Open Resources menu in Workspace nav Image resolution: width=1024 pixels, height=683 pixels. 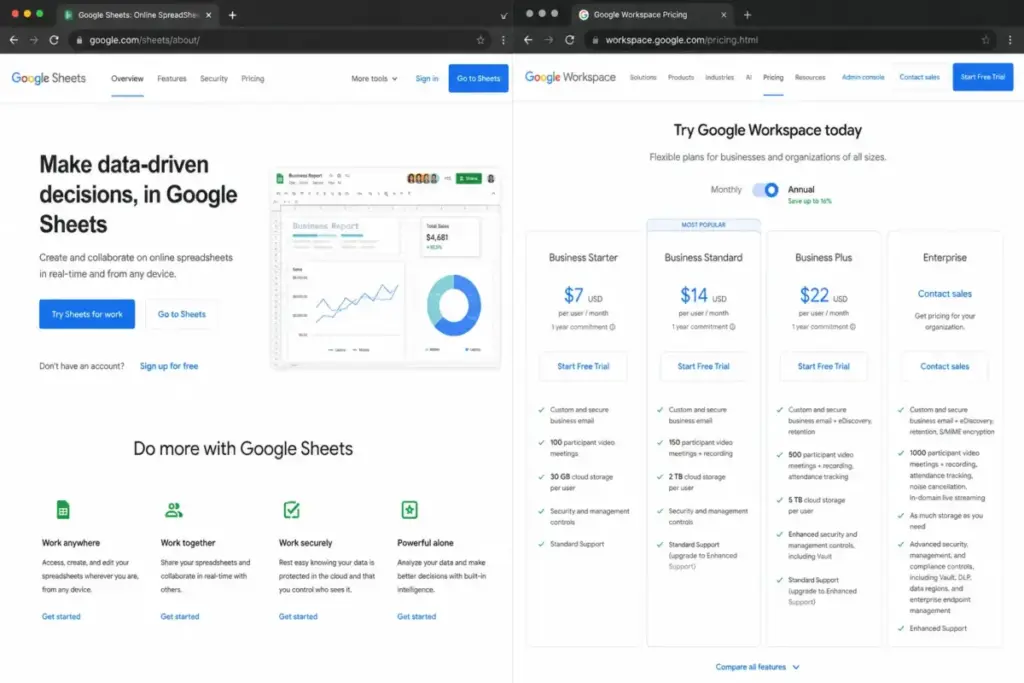(x=810, y=77)
